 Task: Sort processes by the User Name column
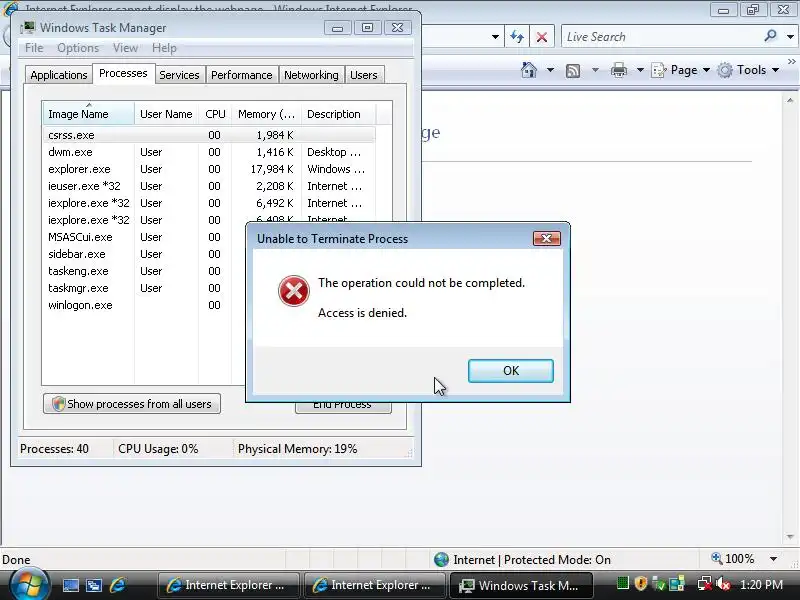(166, 114)
